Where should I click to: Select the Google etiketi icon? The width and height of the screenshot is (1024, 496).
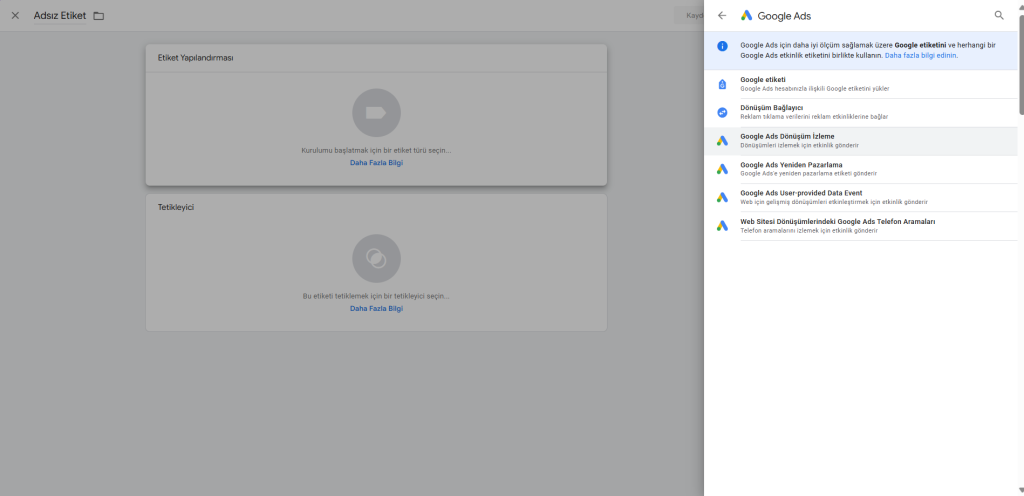pyautogui.click(x=722, y=84)
